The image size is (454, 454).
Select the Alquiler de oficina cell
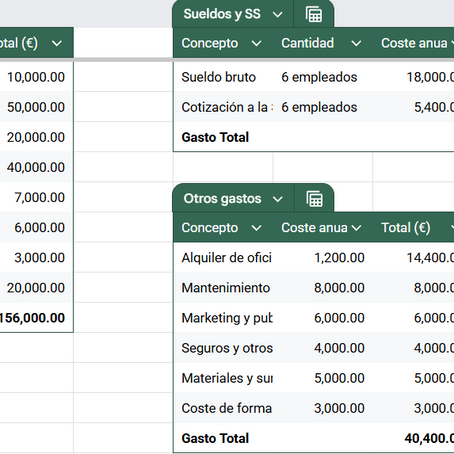coord(226,258)
